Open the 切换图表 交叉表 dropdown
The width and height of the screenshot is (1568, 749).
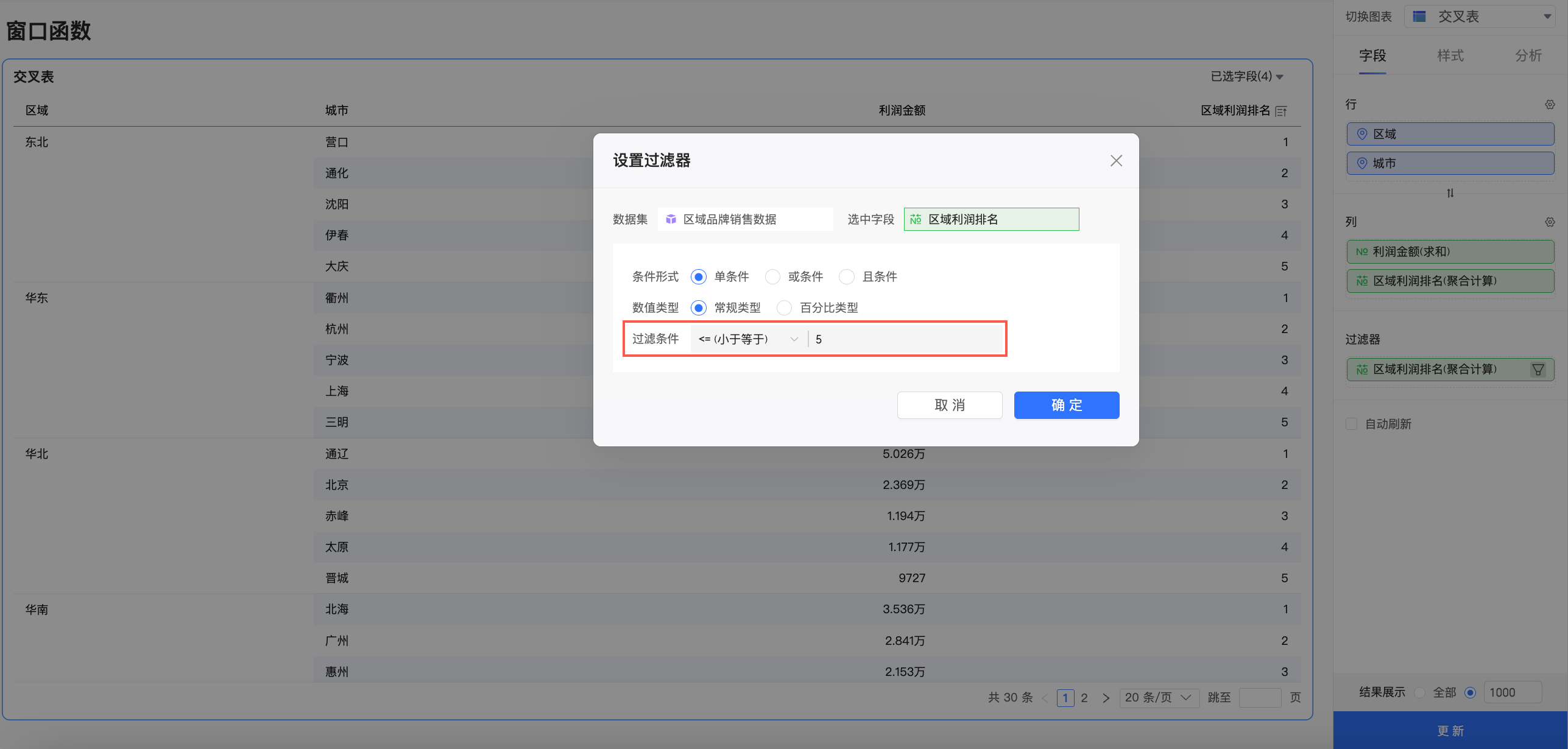point(1480,16)
